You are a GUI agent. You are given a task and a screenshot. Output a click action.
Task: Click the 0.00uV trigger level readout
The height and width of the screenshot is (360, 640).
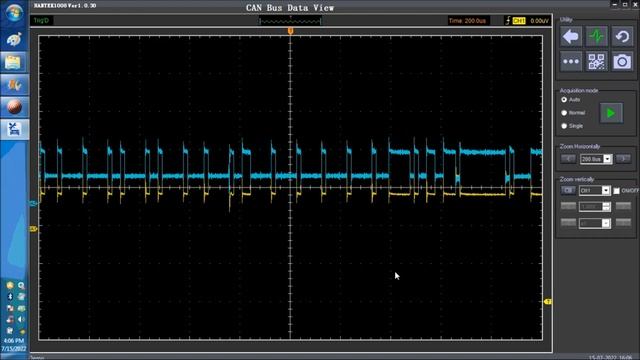click(x=540, y=20)
